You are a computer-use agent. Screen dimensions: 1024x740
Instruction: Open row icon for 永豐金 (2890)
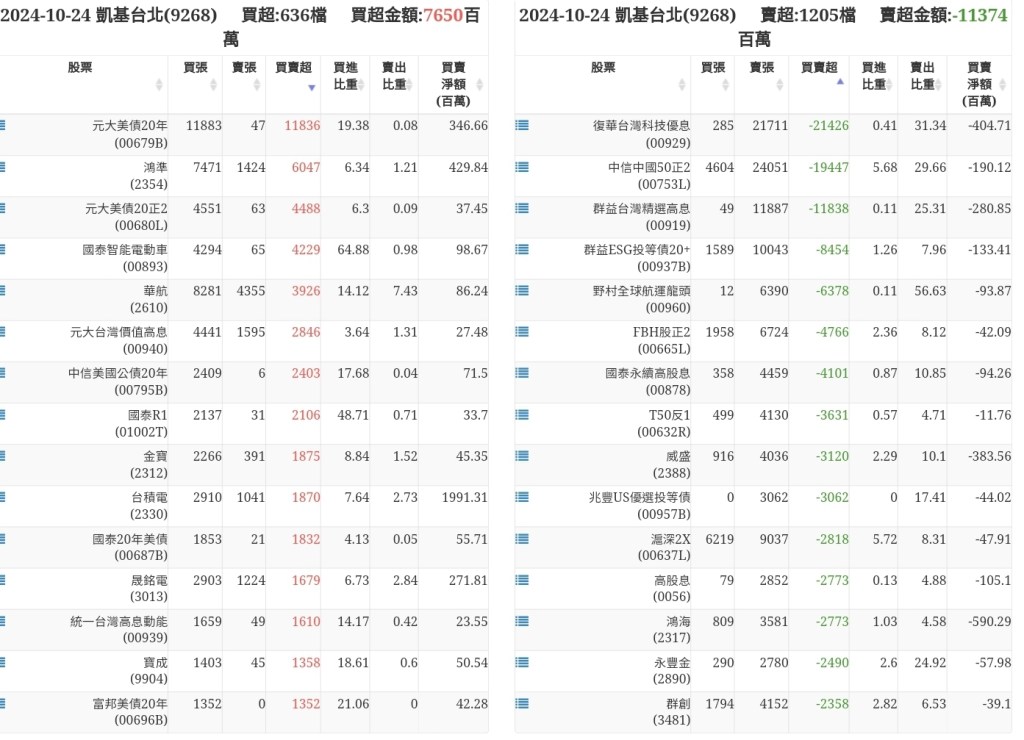522,662
